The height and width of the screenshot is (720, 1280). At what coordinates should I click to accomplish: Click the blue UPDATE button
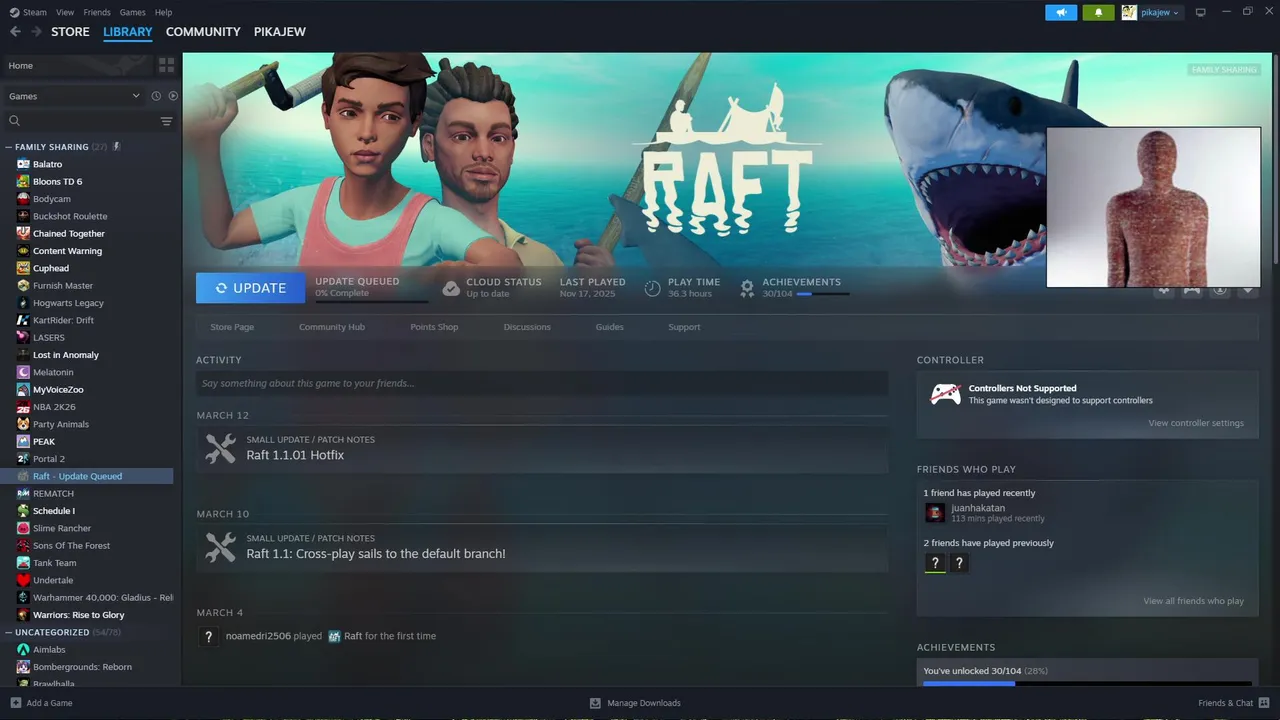[x=251, y=288]
